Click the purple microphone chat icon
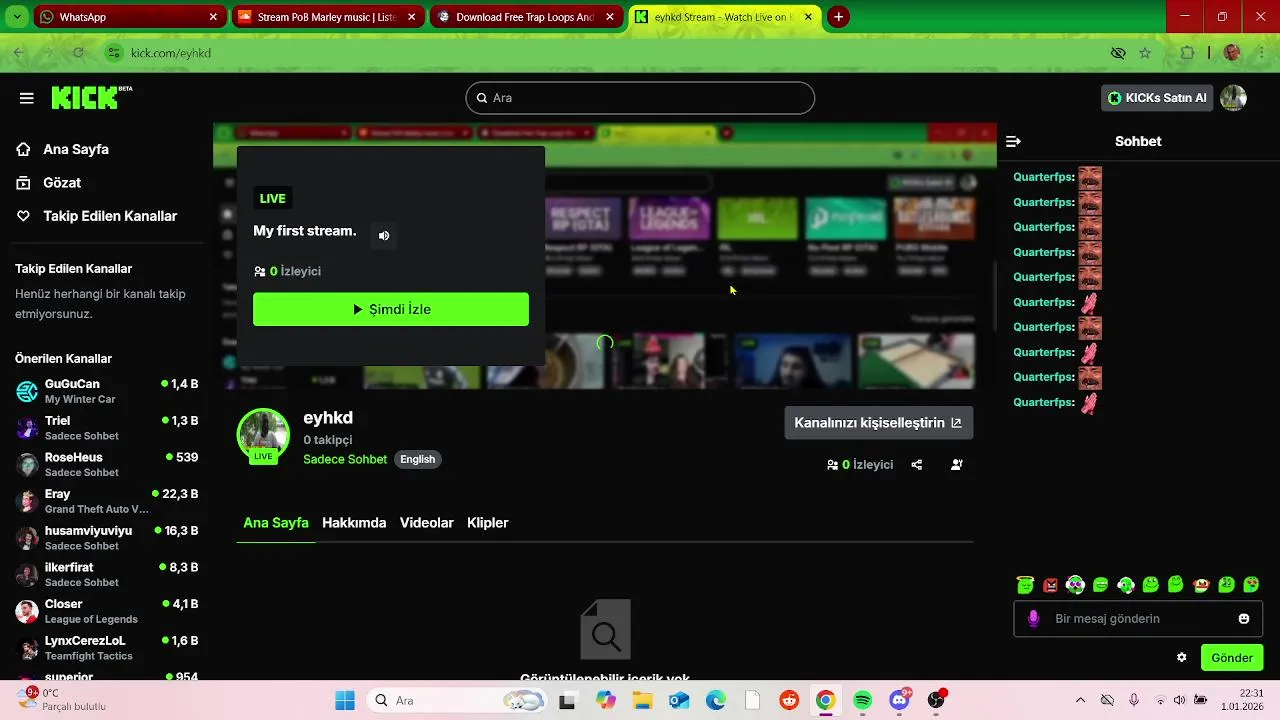This screenshot has width=1280, height=720. [1034, 619]
